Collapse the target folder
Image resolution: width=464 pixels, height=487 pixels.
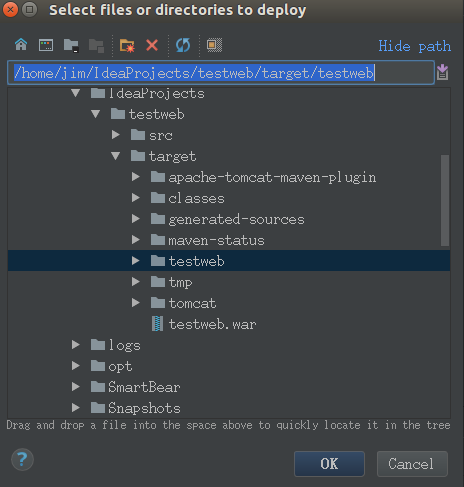tap(116, 156)
